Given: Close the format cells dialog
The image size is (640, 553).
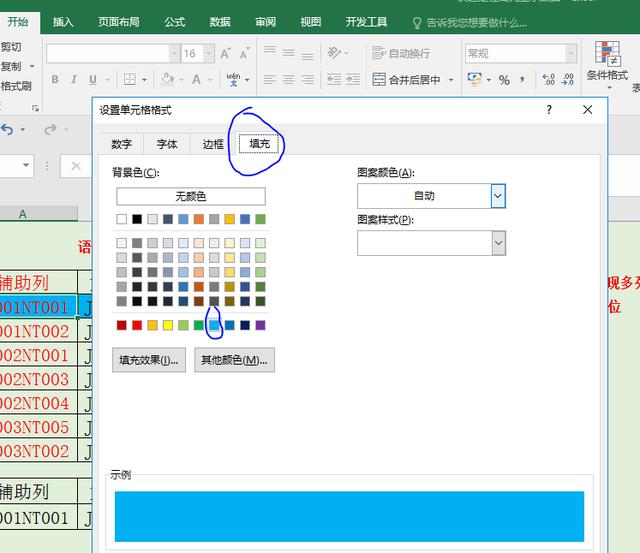Looking at the screenshot, I should [587, 109].
